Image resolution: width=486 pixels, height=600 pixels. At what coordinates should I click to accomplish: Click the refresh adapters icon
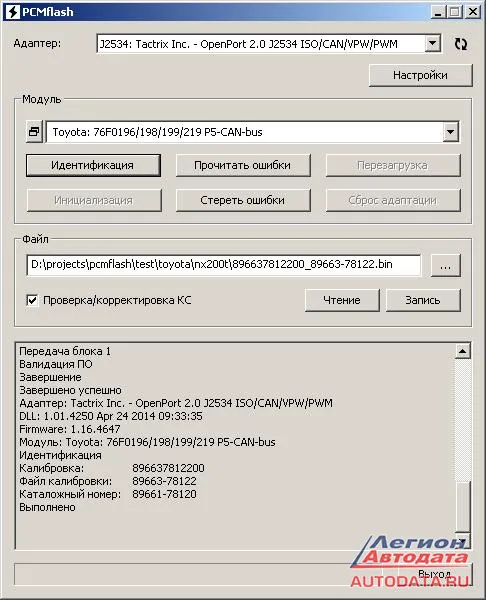click(x=461, y=44)
